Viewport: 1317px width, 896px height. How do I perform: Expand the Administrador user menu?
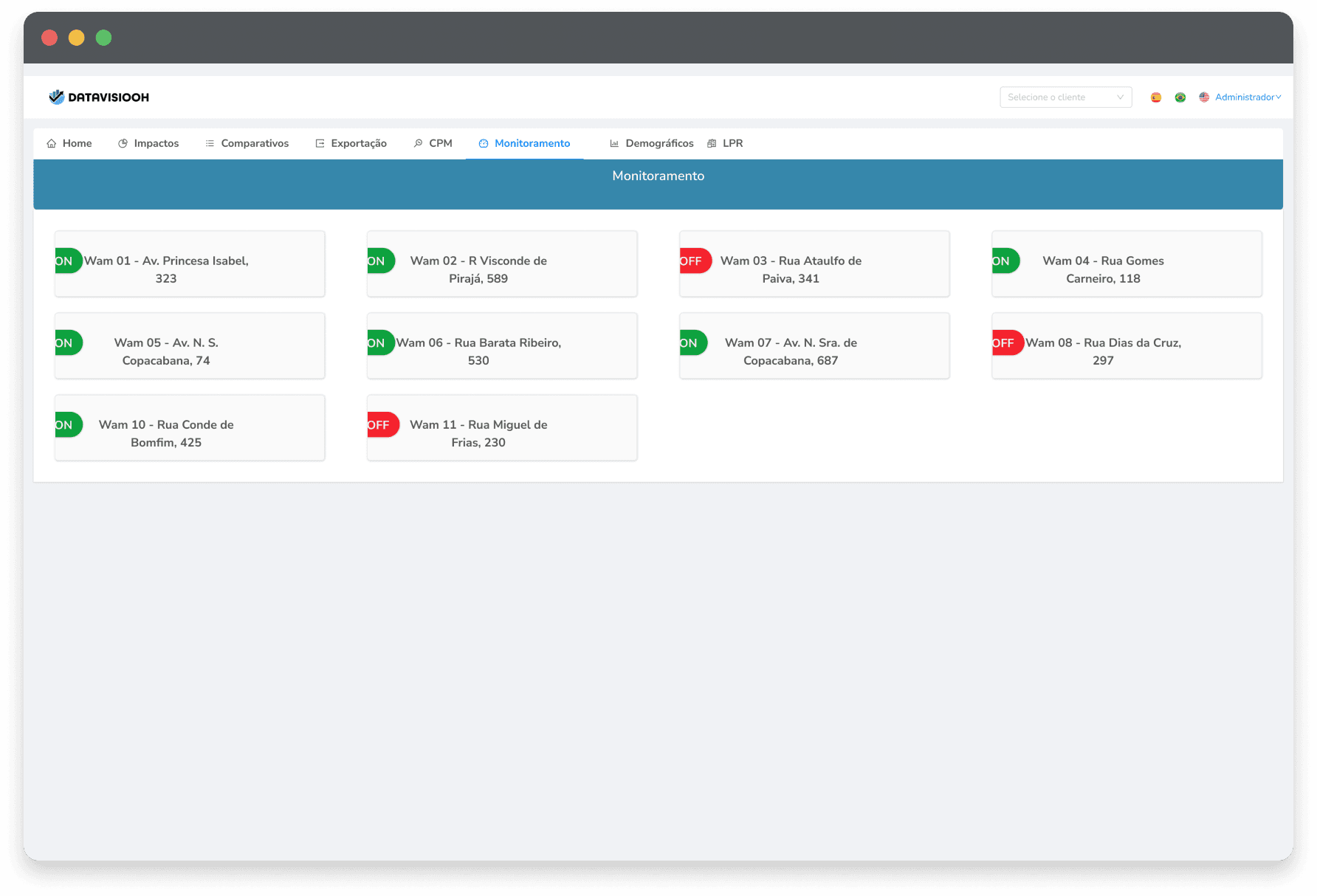(1248, 97)
